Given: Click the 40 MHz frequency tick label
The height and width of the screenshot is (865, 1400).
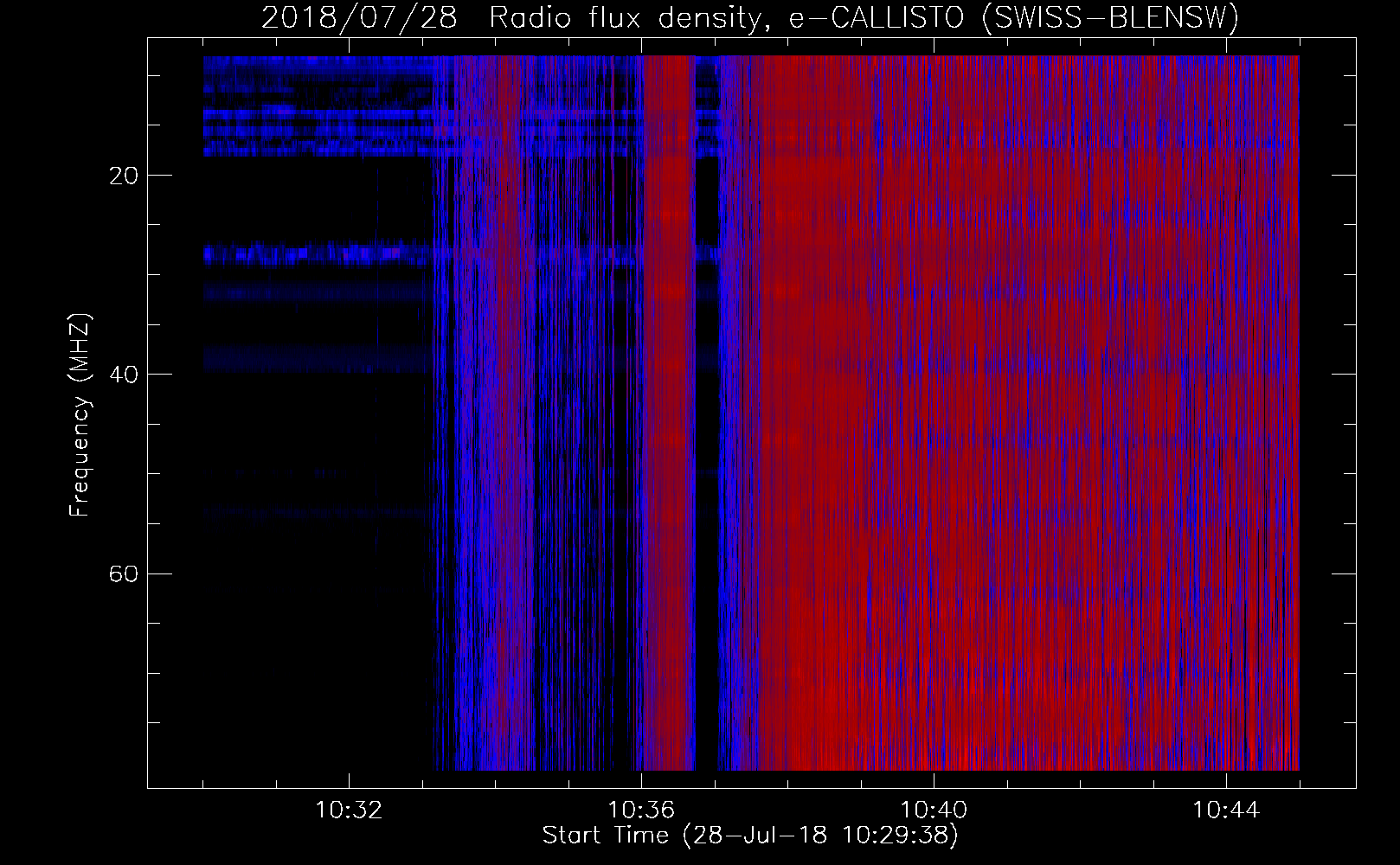Looking at the screenshot, I should click(x=124, y=375).
